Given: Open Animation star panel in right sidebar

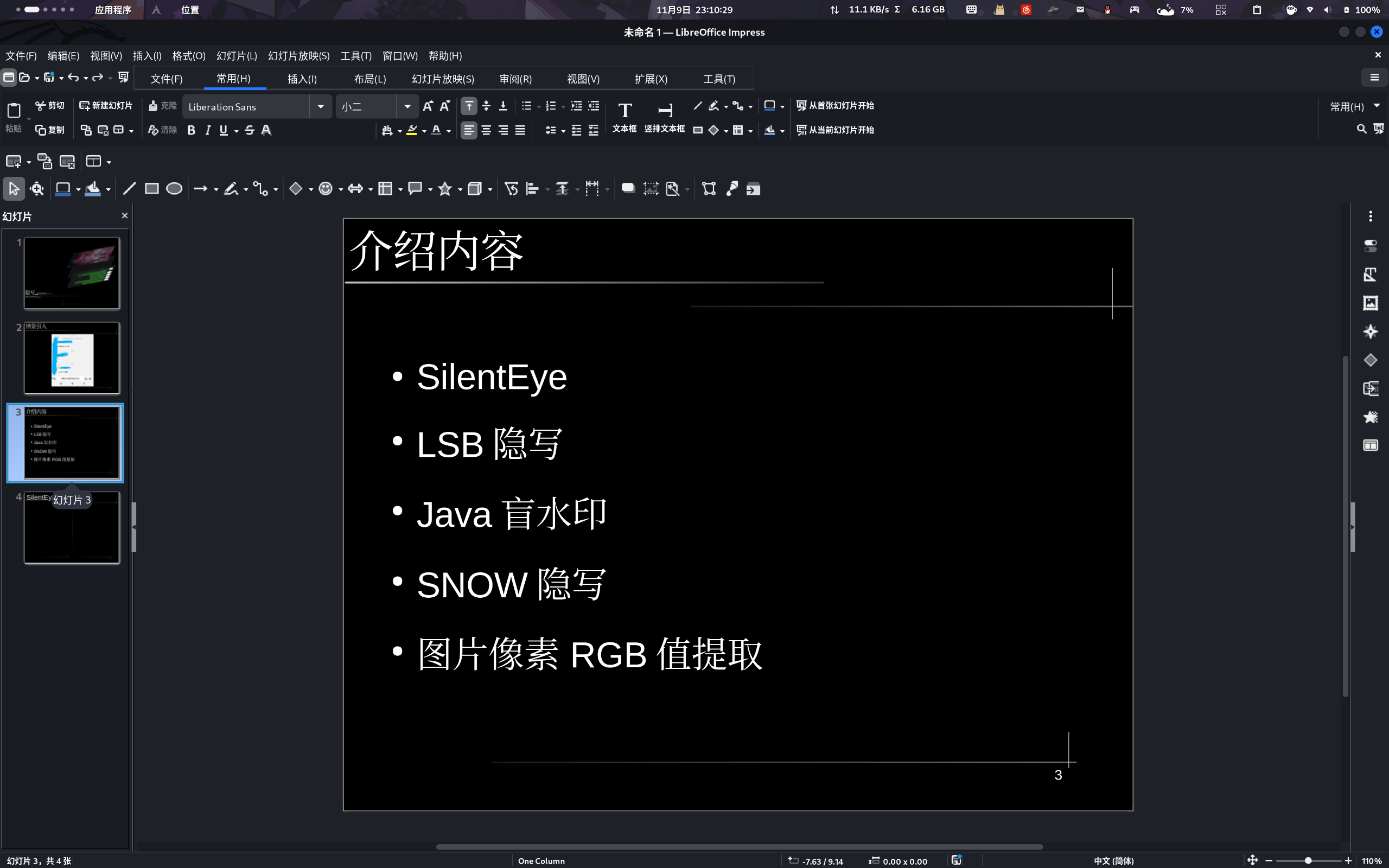Looking at the screenshot, I should pyautogui.click(x=1370, y=417).
